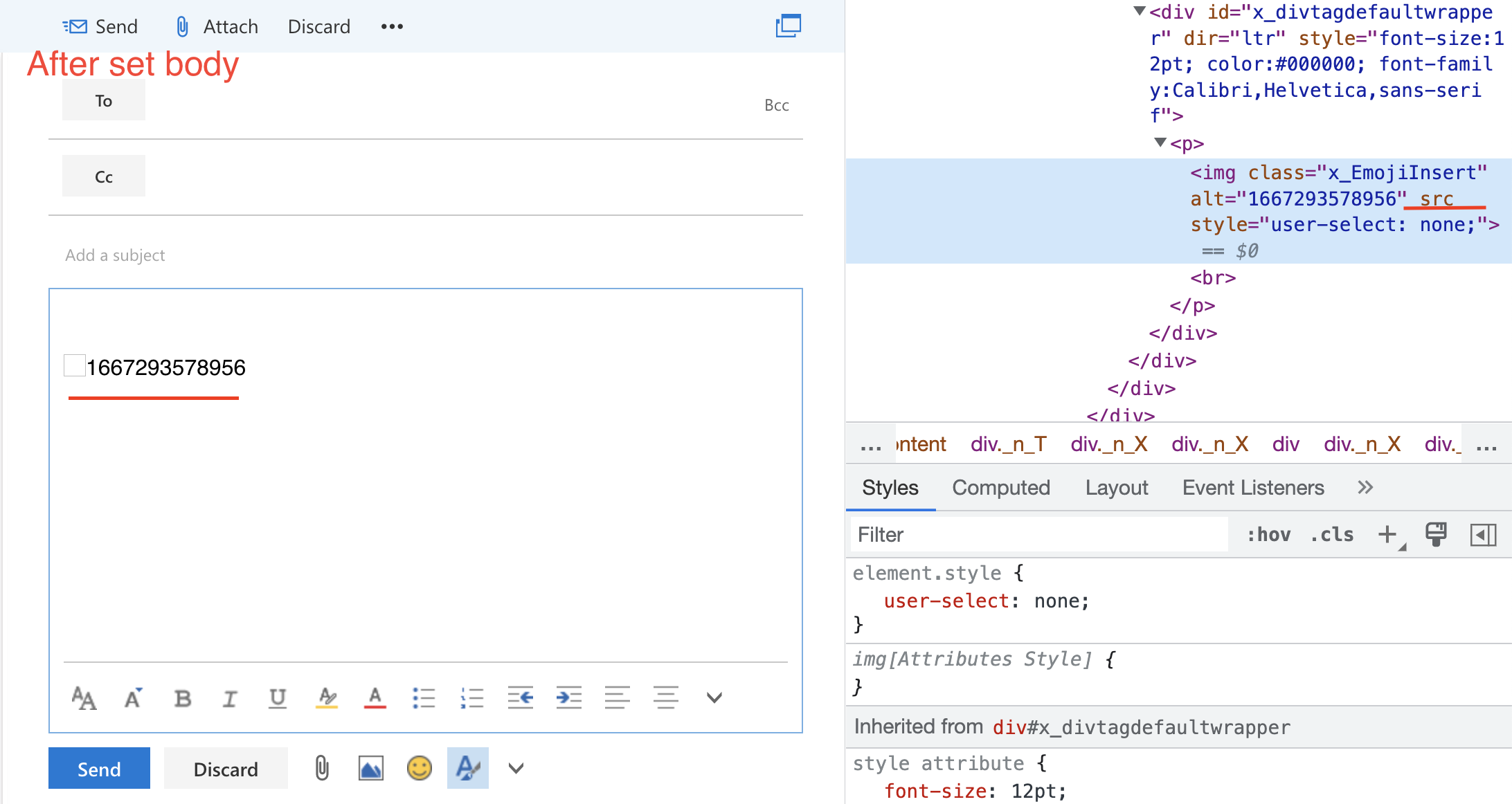
Task: Collapse div x_divtagdefaultwrapper in Elements tree
Action: click(1139, 10)
